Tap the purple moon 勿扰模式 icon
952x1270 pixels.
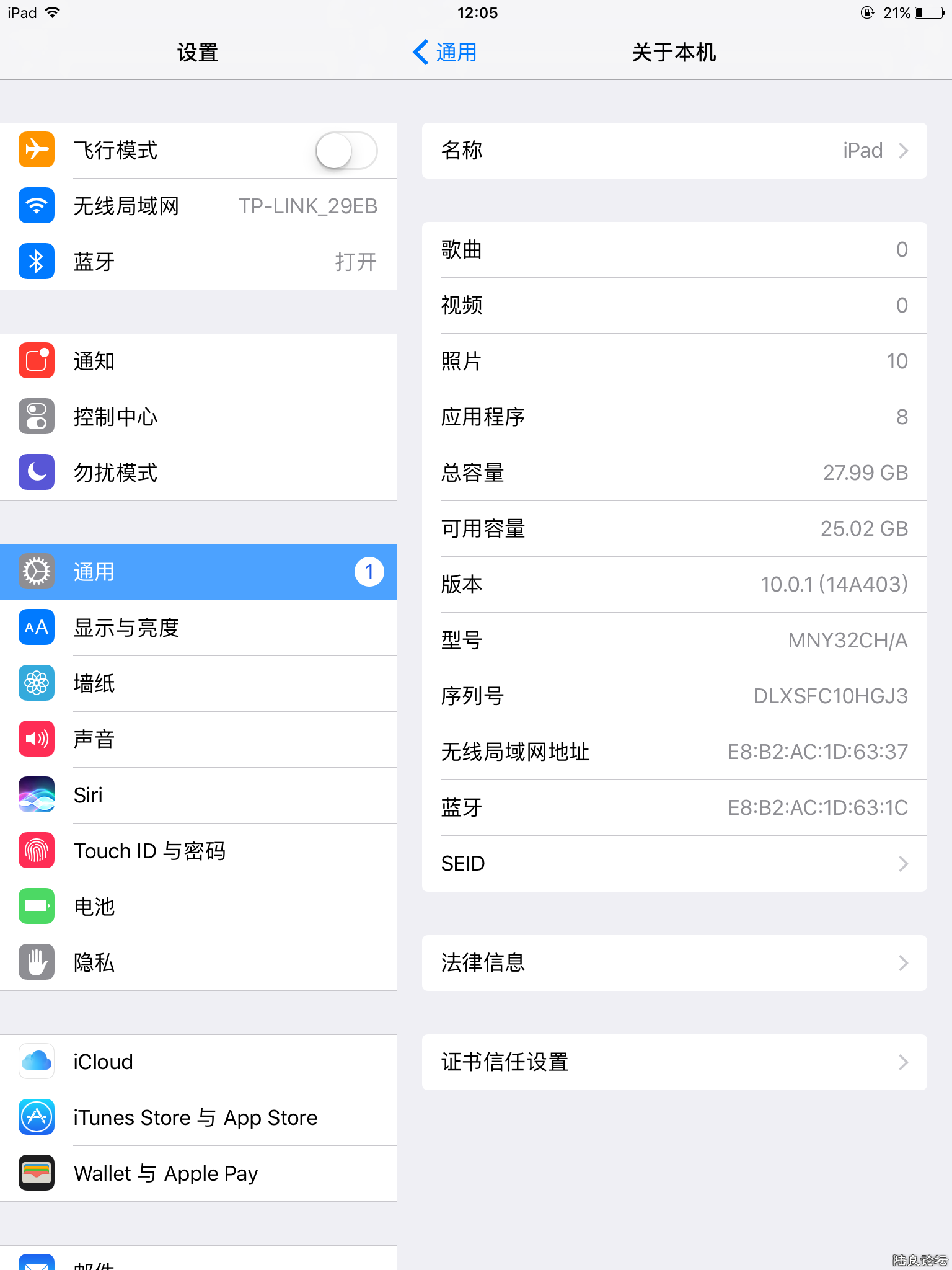tap(37, 473)
